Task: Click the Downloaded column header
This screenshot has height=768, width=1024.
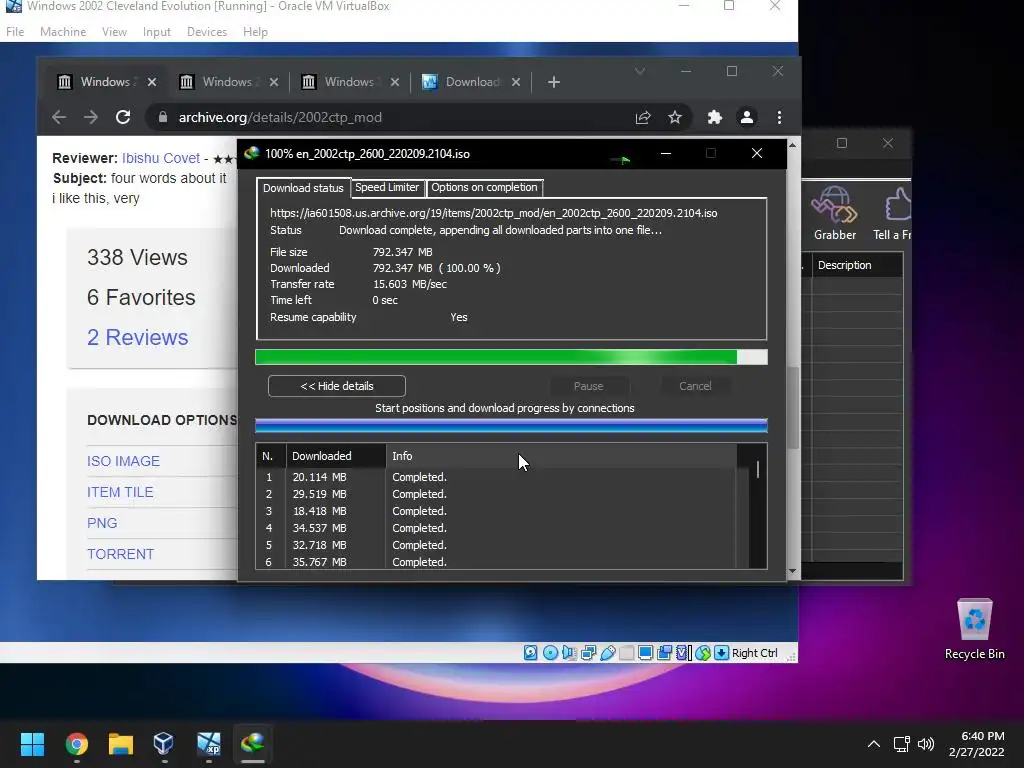Action: point(336,456)
